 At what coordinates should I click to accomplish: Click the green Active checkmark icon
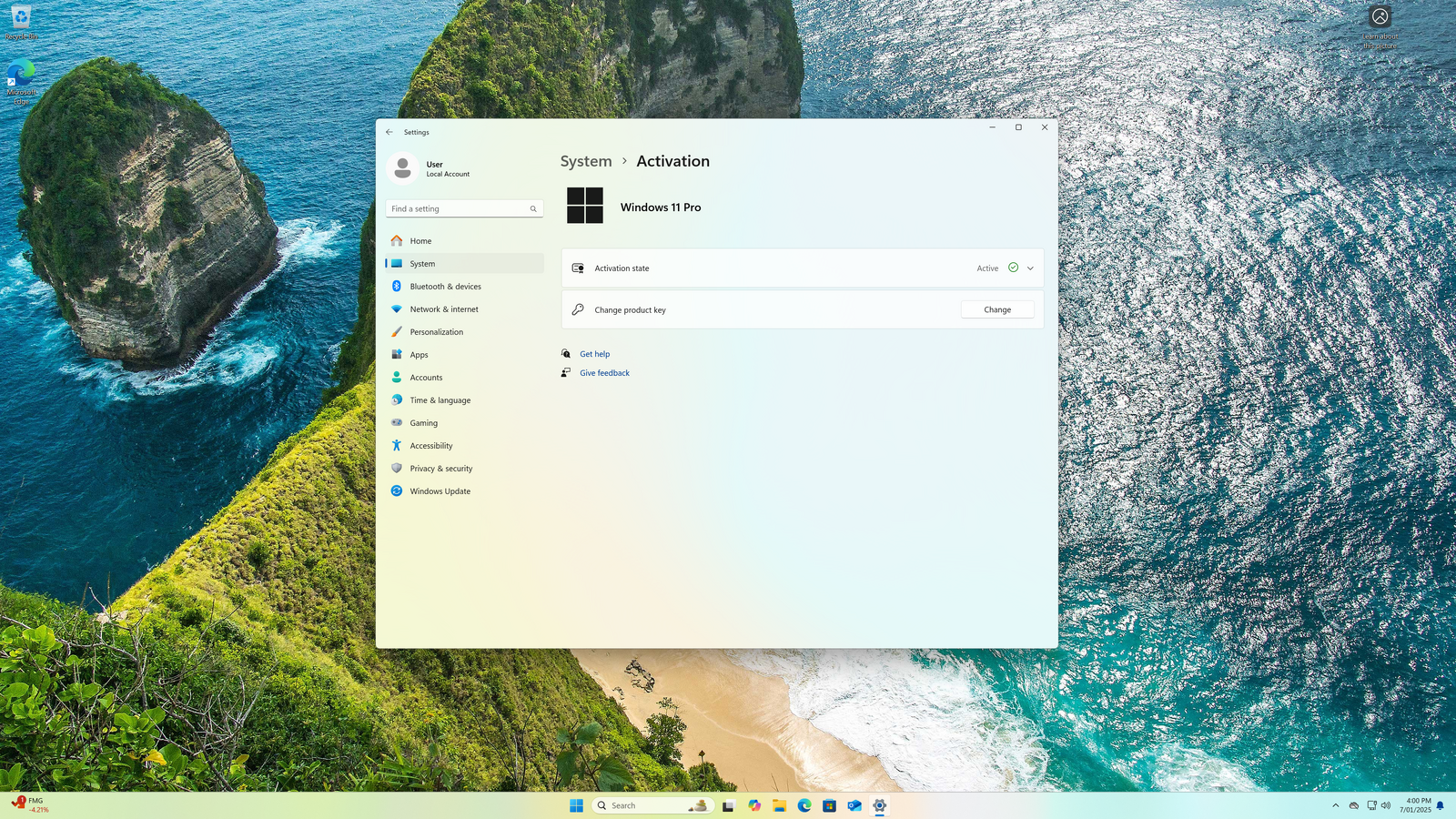[x=1013, y=268]
